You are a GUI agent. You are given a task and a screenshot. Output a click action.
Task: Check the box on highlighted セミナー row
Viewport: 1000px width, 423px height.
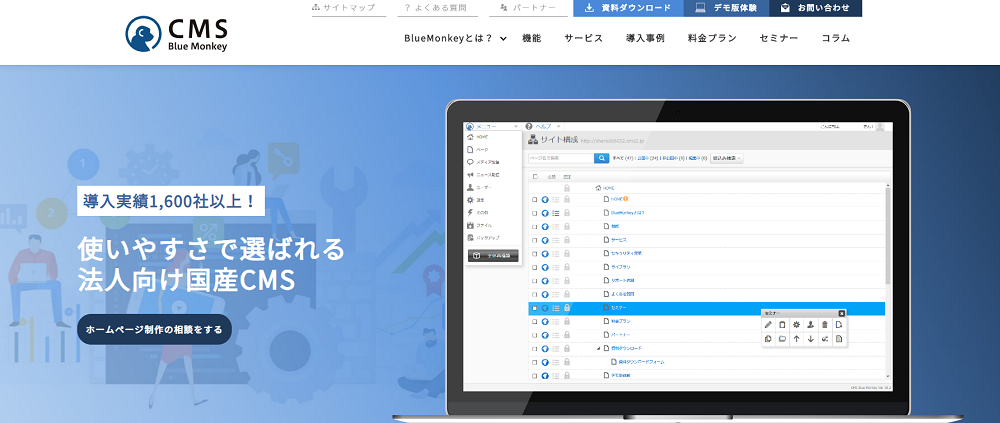coord(535,308)
